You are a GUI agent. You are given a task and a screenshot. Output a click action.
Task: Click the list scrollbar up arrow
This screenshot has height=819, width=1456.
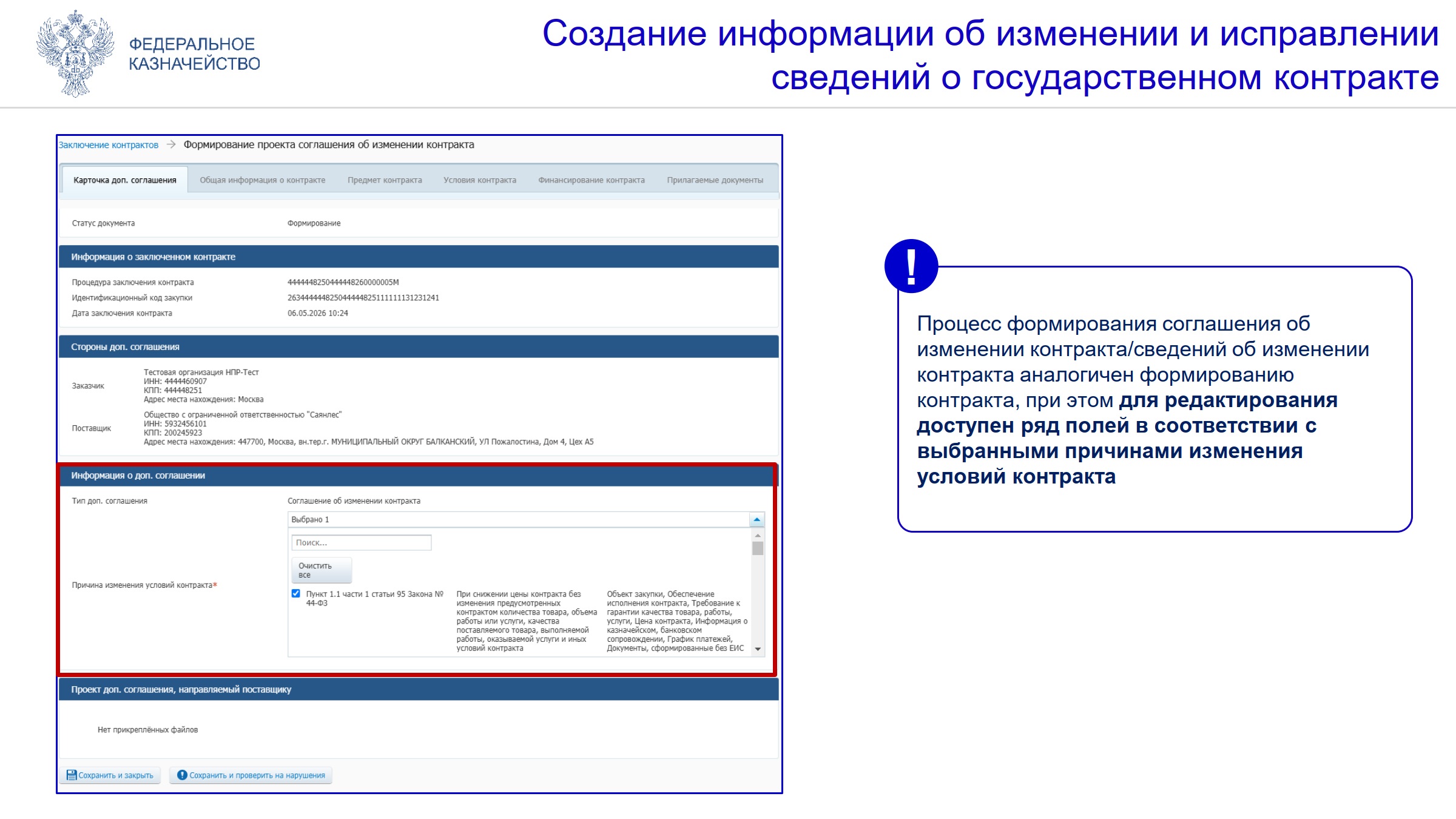point(758,535)
